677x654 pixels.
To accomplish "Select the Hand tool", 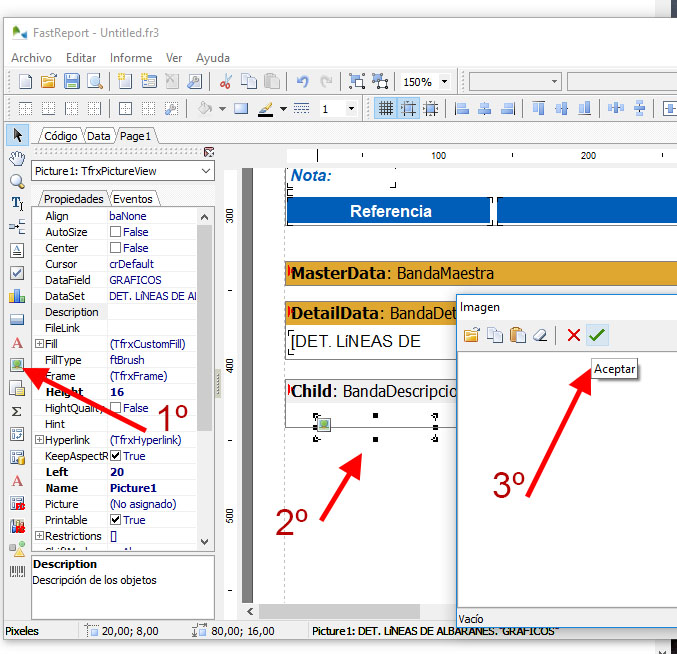I will [x=17, y=158].
